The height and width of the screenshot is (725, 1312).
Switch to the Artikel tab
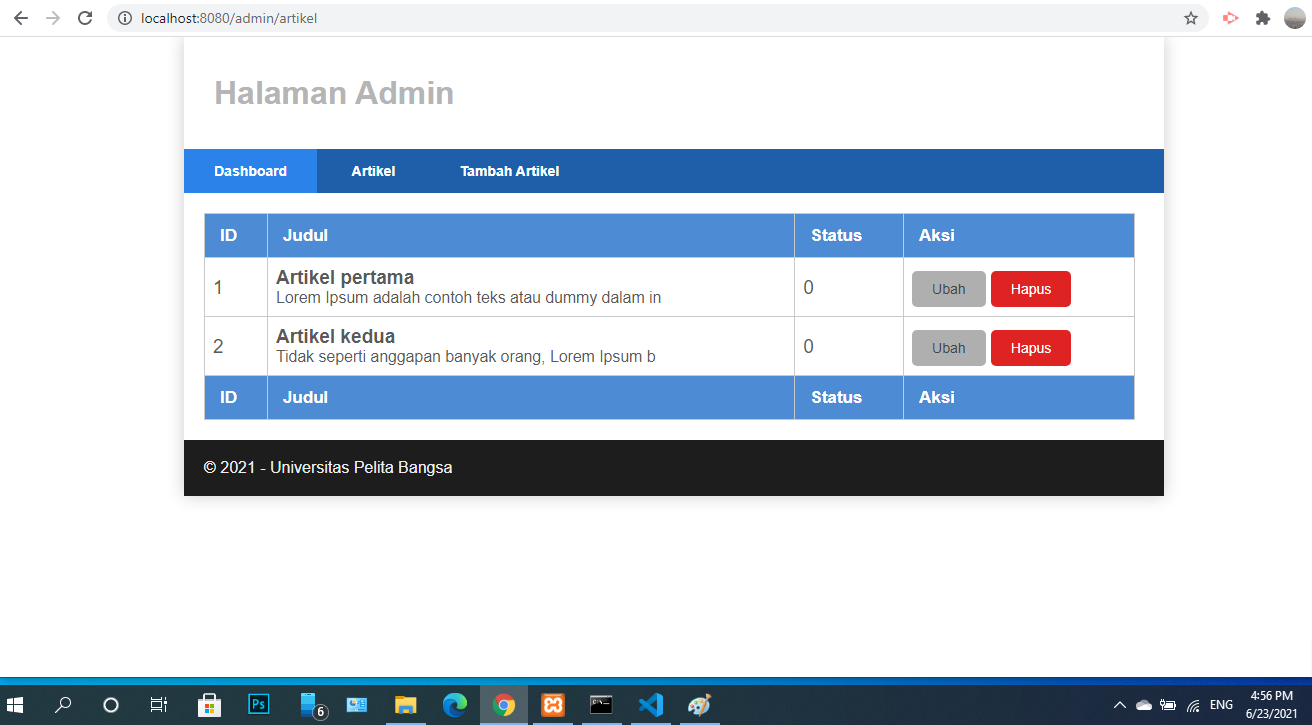click(373, 170)
